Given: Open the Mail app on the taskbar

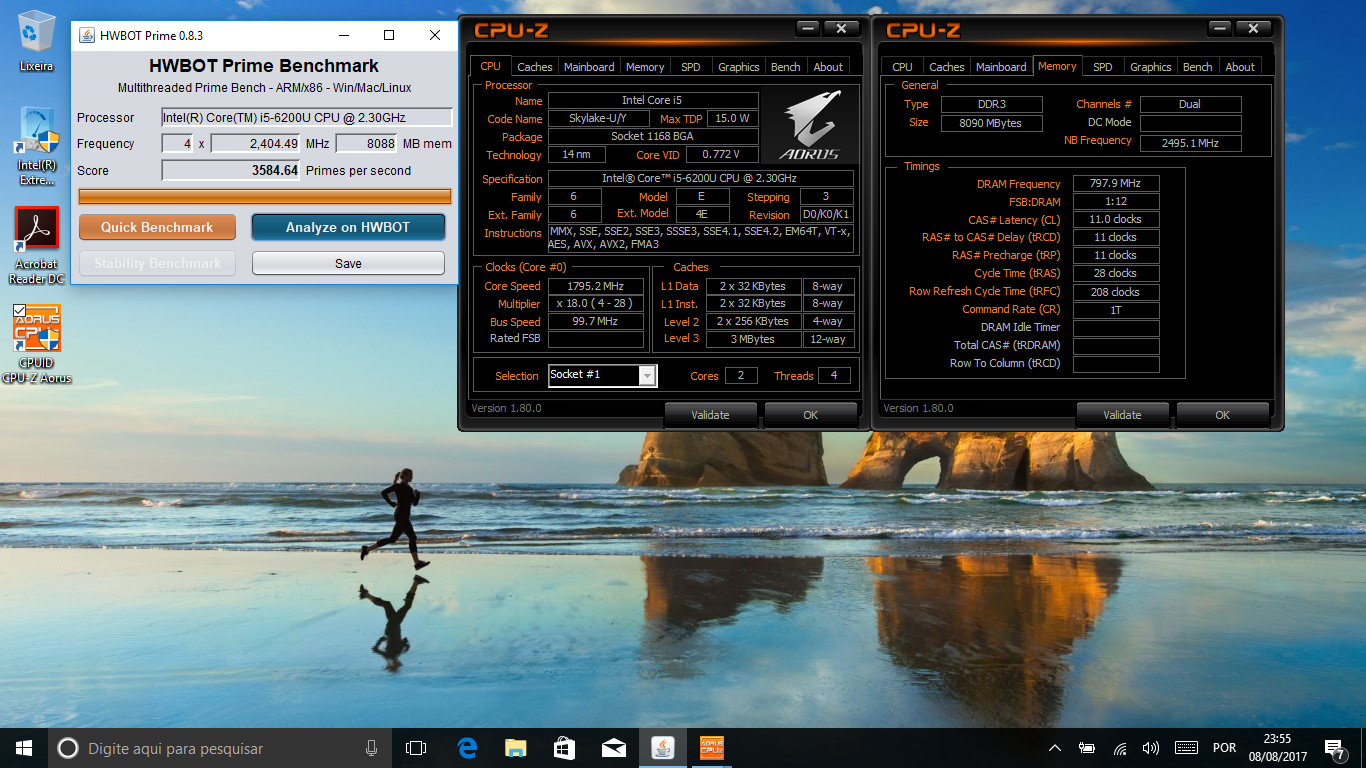Looking at the screenshot, I should coord(613,748).
